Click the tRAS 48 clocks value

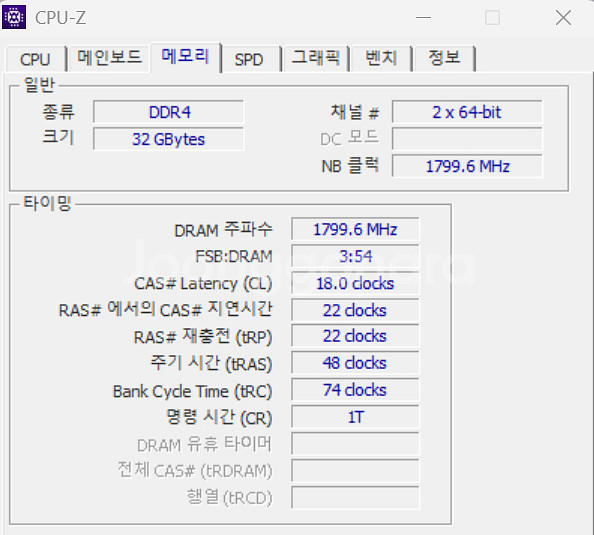click(355, 363)
